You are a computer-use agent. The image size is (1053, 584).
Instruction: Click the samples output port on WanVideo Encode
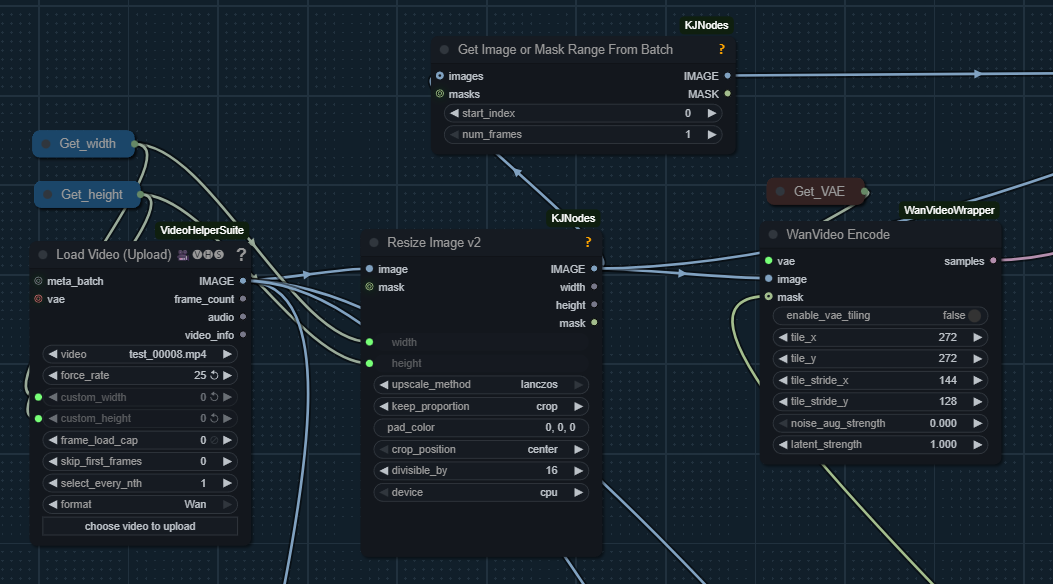992,261
